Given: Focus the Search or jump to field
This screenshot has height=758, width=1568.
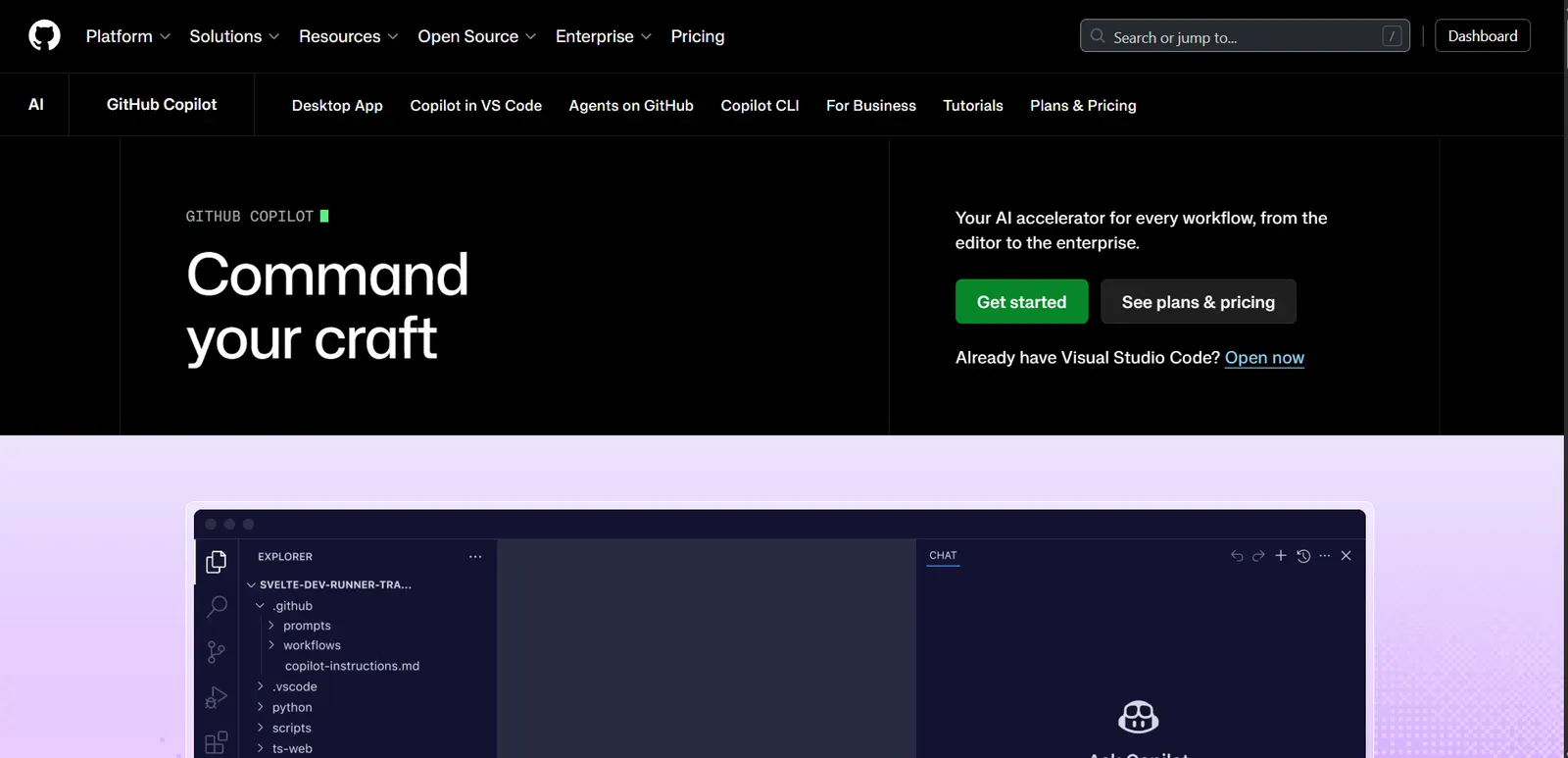Looking at the screenshot, I should [x=1245, y=36].
